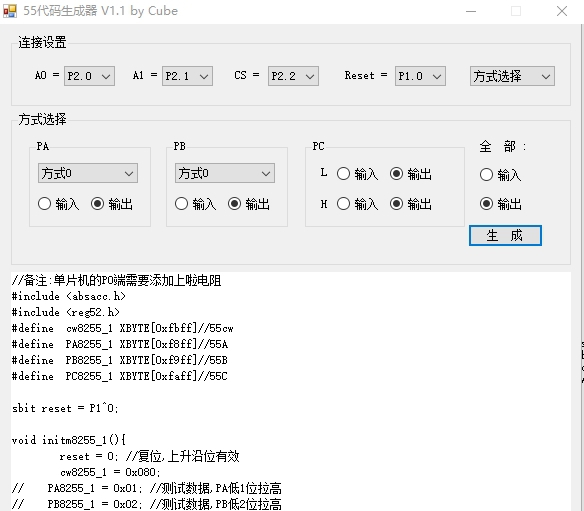Click the PB8255_1 XBYTE[0xf9ff] define line

click(120, 360)
